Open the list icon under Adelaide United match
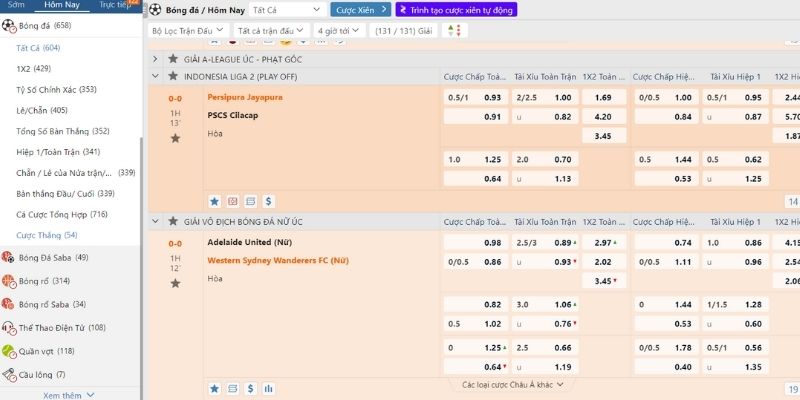The width and height of the screenshot is (800, 400). [233, 389]
